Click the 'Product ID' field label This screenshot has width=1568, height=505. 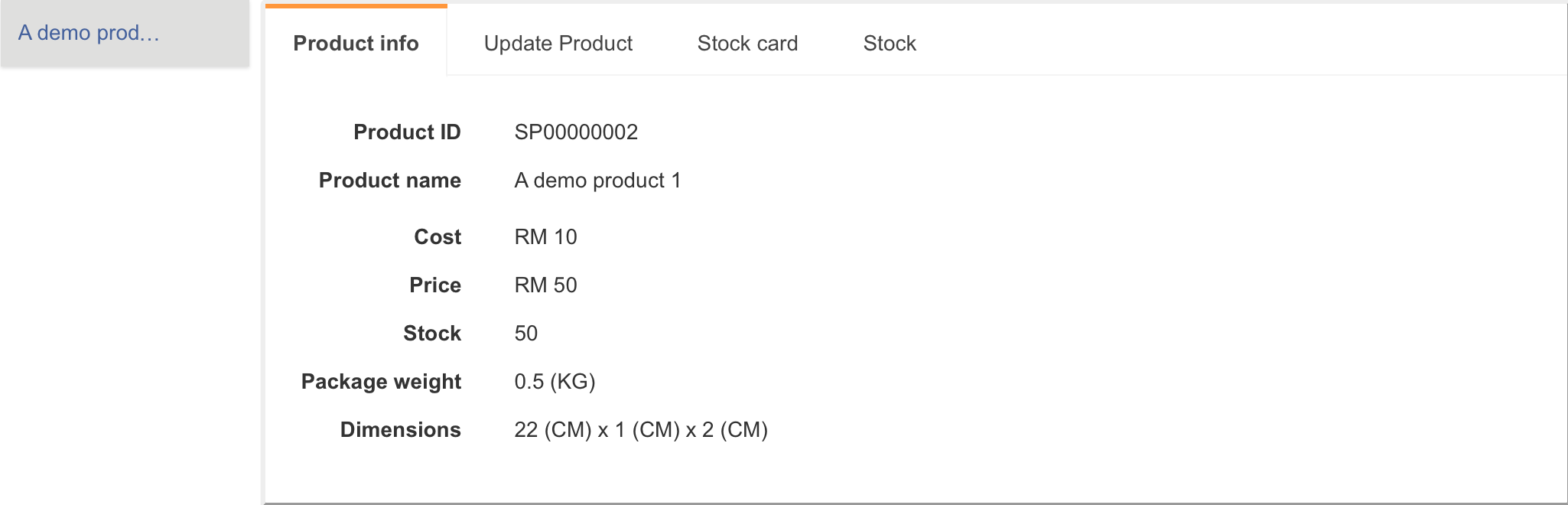coord(407,132)
